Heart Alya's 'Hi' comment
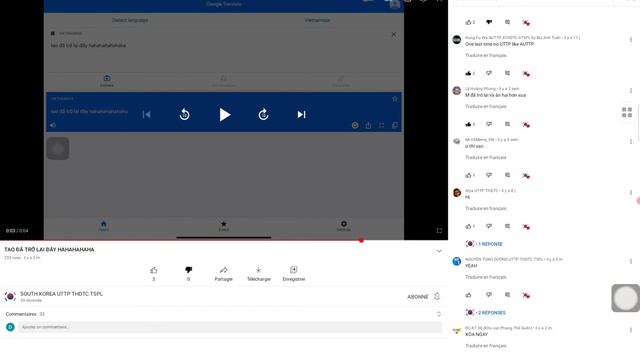The image size is (640, 360). click(526, 227)
